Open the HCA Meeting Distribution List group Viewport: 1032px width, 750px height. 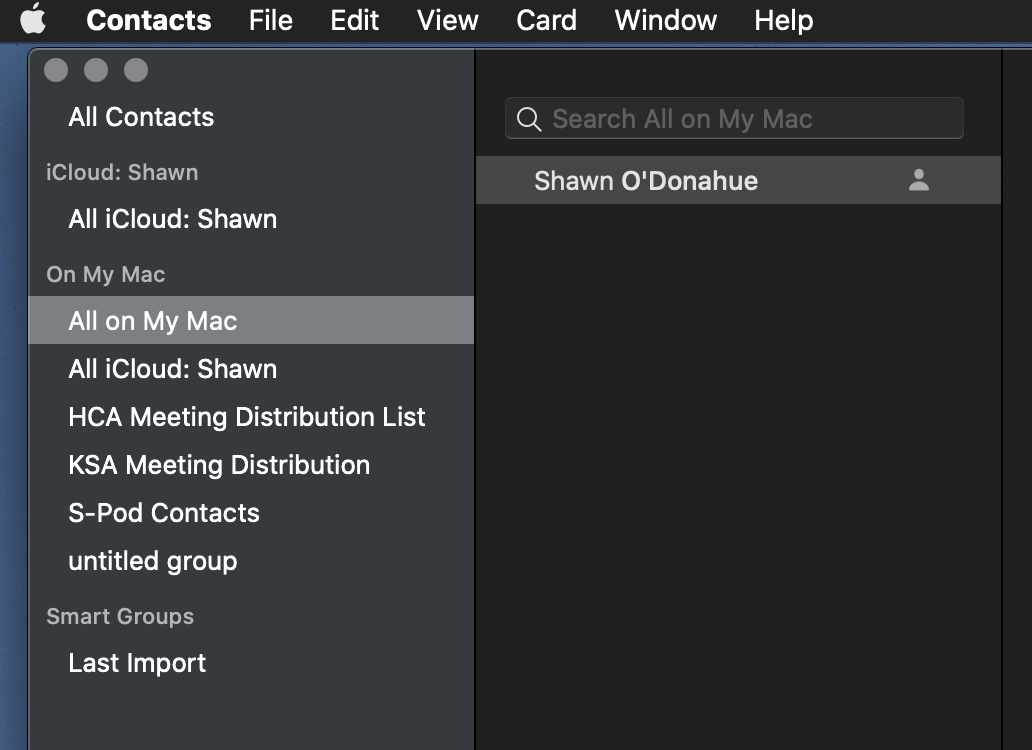click(246, 417)
